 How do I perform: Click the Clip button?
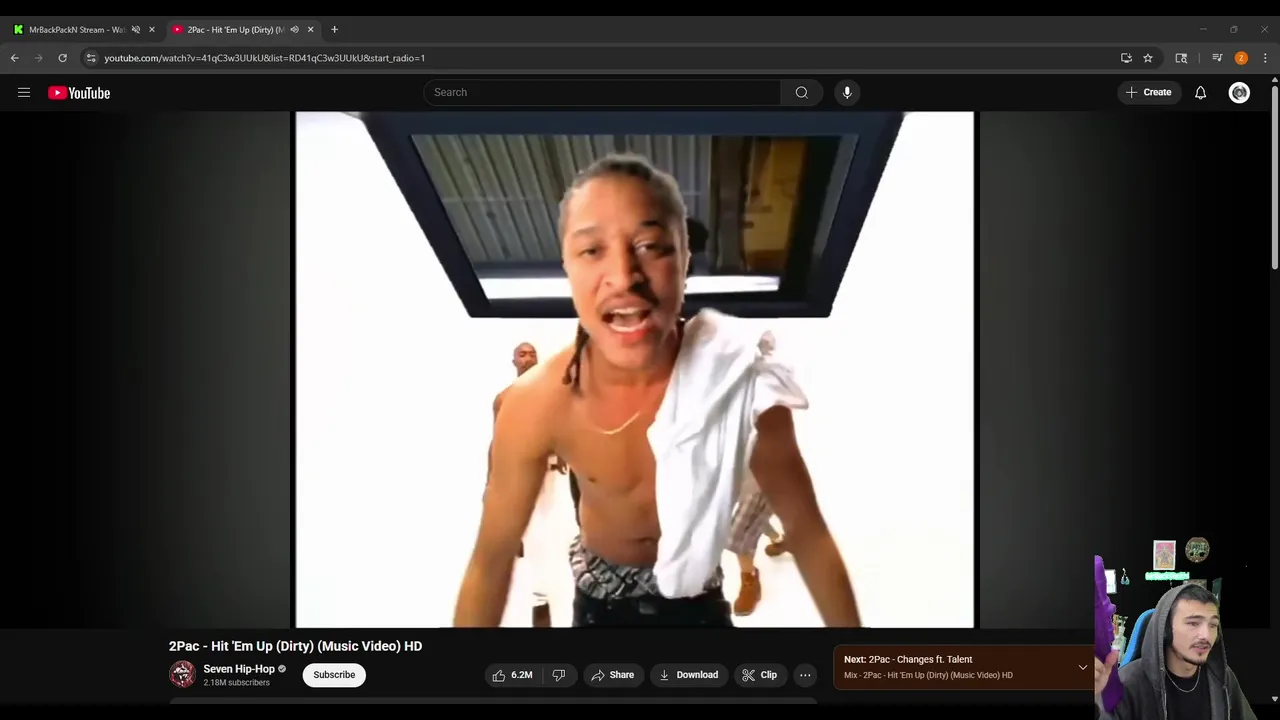click(x=759, y=675)
